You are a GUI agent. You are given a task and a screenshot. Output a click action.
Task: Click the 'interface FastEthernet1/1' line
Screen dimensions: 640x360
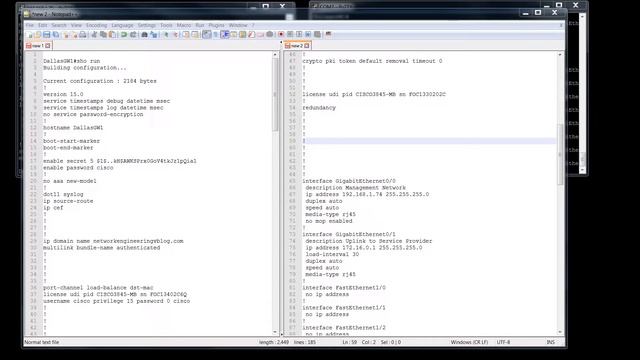[344, 308]
